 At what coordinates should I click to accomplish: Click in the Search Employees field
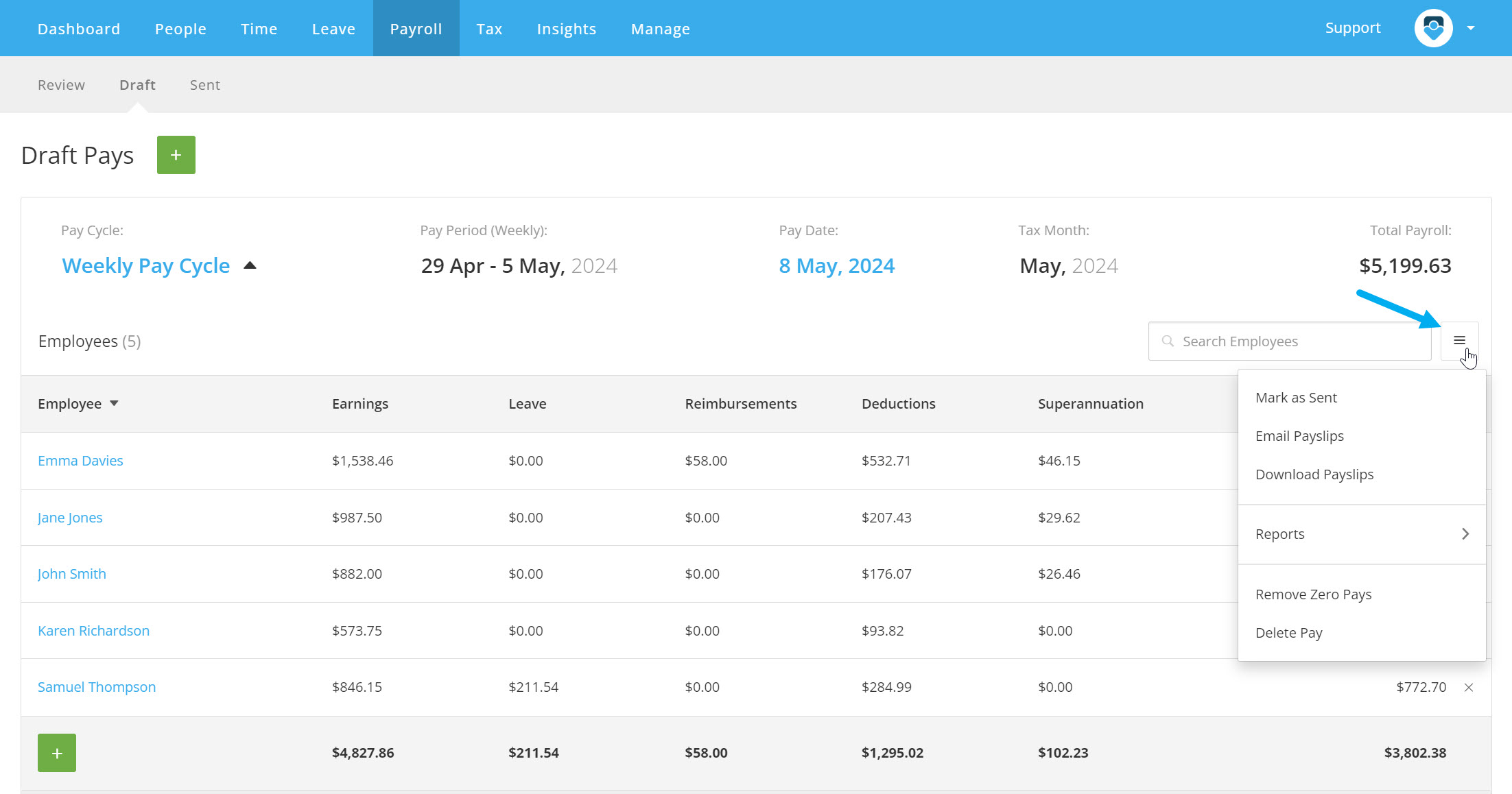pos(1290,341)
